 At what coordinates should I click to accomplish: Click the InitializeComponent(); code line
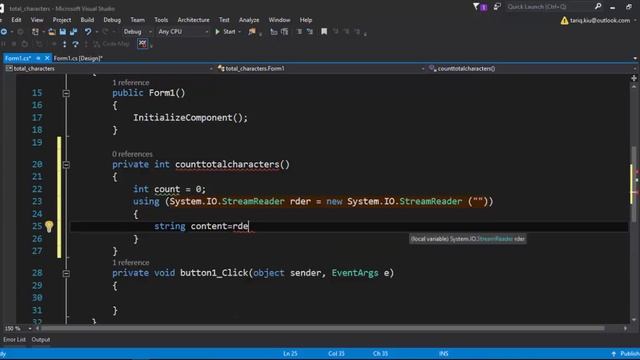[x=190, y=118]
